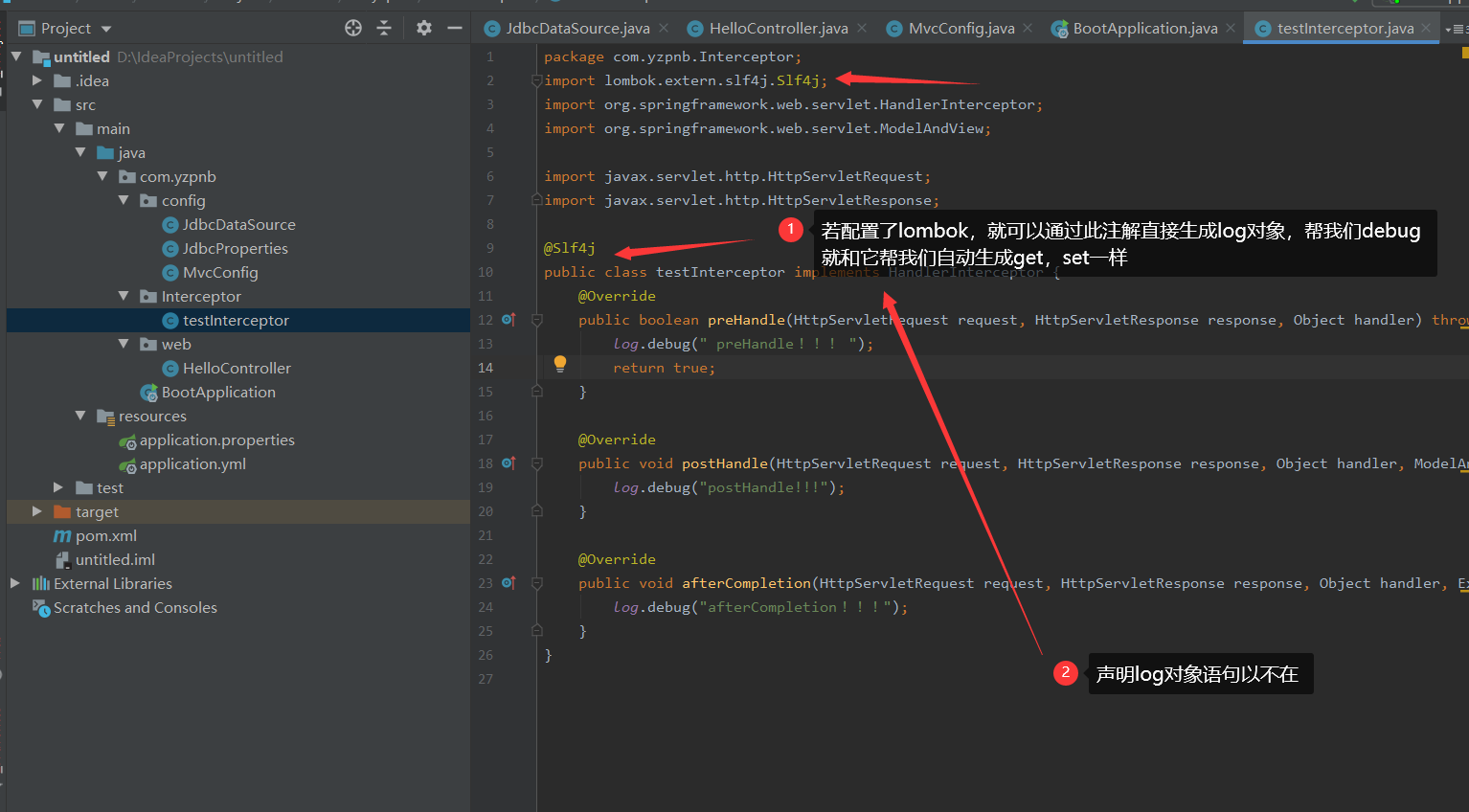1469x812 pixels.
Task: Collapse the web package
Action: click(x=124, y=344)
